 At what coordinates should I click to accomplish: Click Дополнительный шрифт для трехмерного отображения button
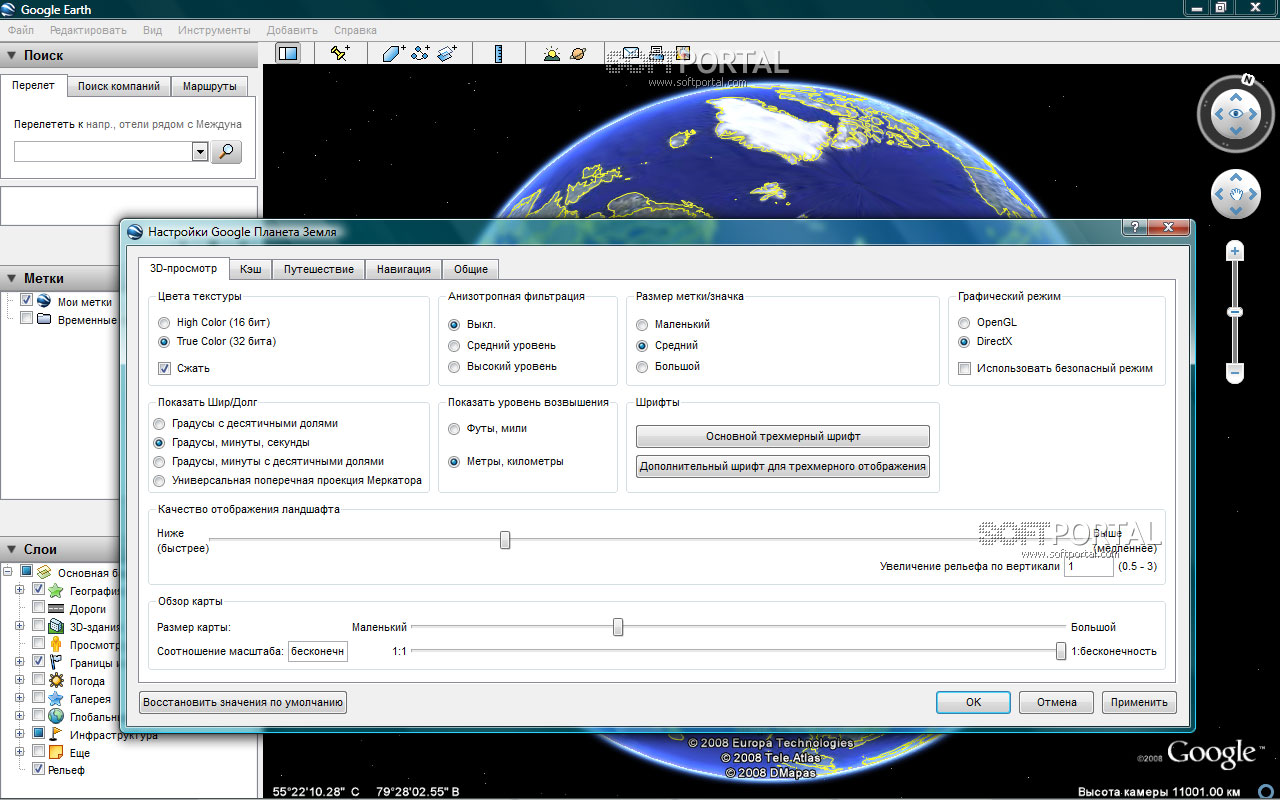click(783, 466)
